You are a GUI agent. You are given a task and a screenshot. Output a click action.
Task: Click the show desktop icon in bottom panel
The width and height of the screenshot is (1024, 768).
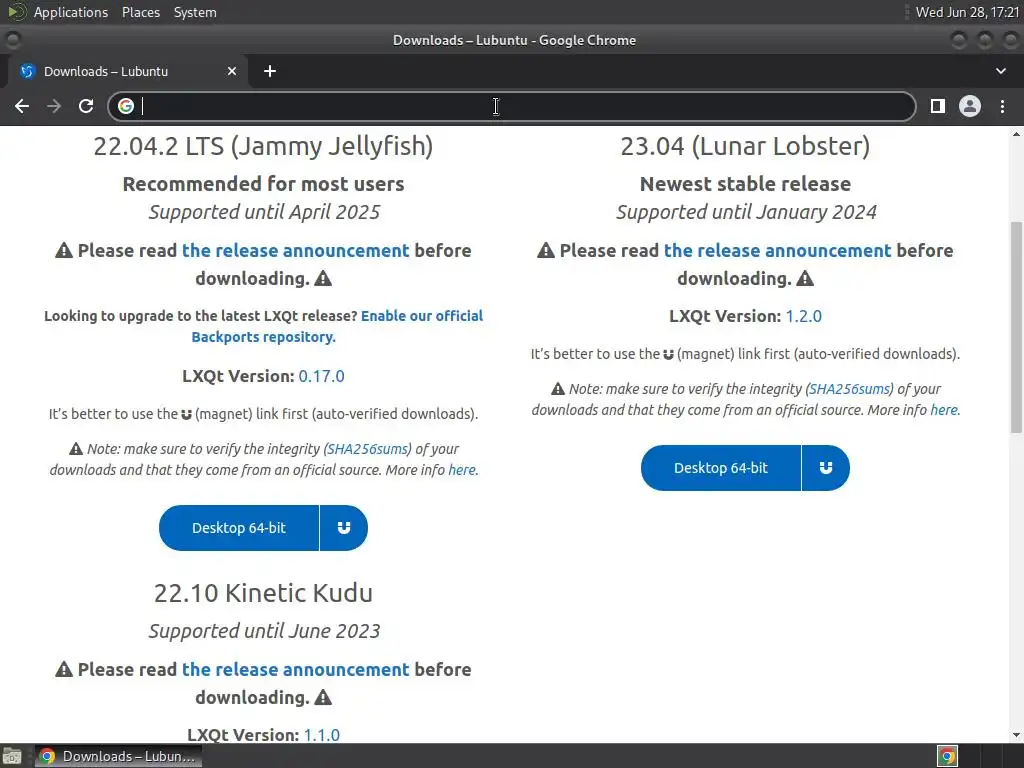(12, 757)
